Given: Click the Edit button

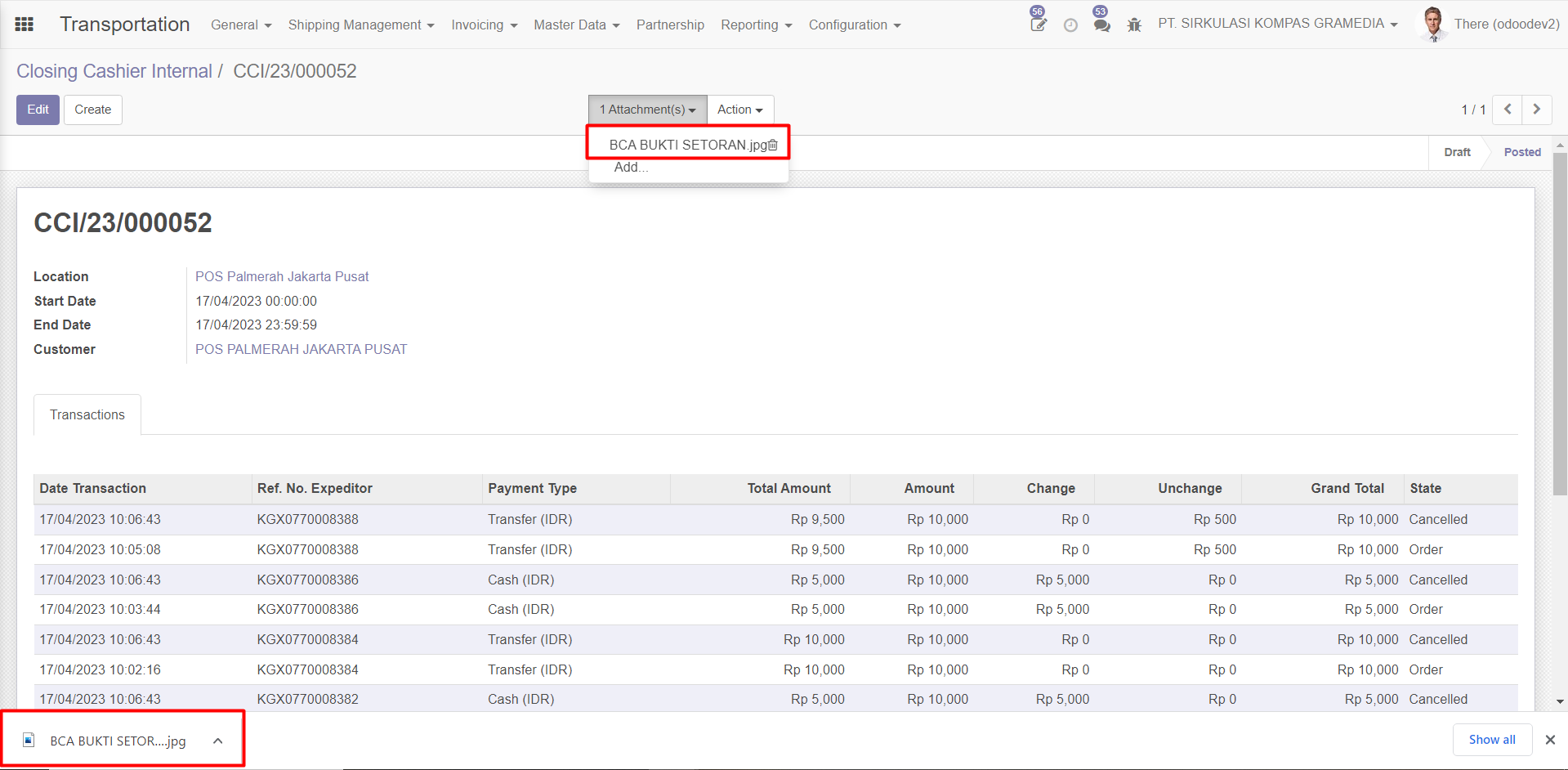Looking at the screenshot, I should (38, 110).
